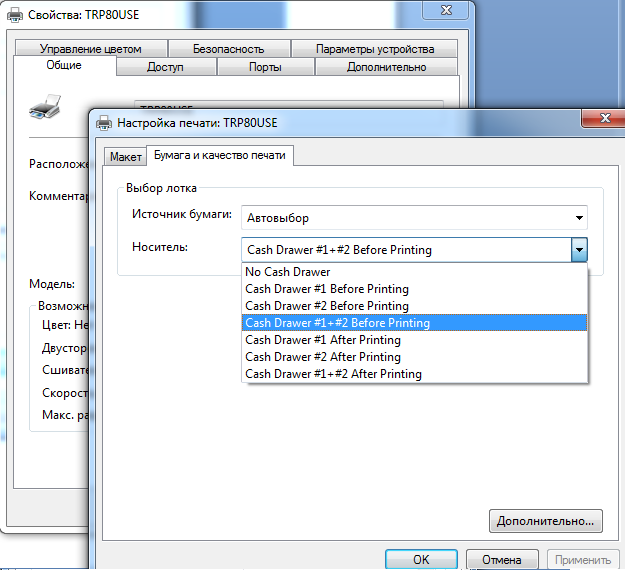Open the Порты tab
Screen dimensions: 625x570
click(x=265, y=67)
